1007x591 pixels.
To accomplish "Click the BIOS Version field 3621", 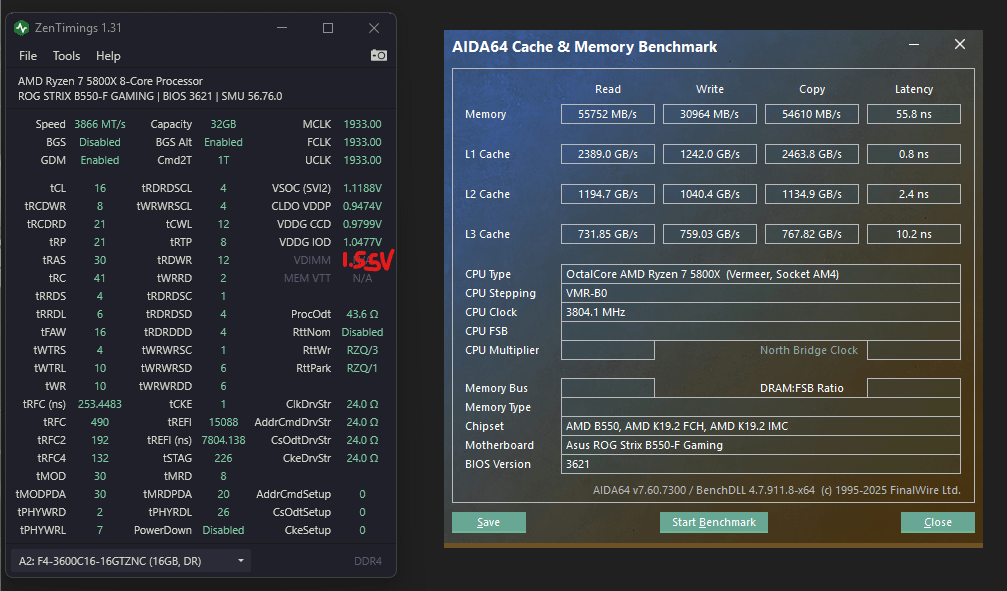I will [x=761, y=464].
